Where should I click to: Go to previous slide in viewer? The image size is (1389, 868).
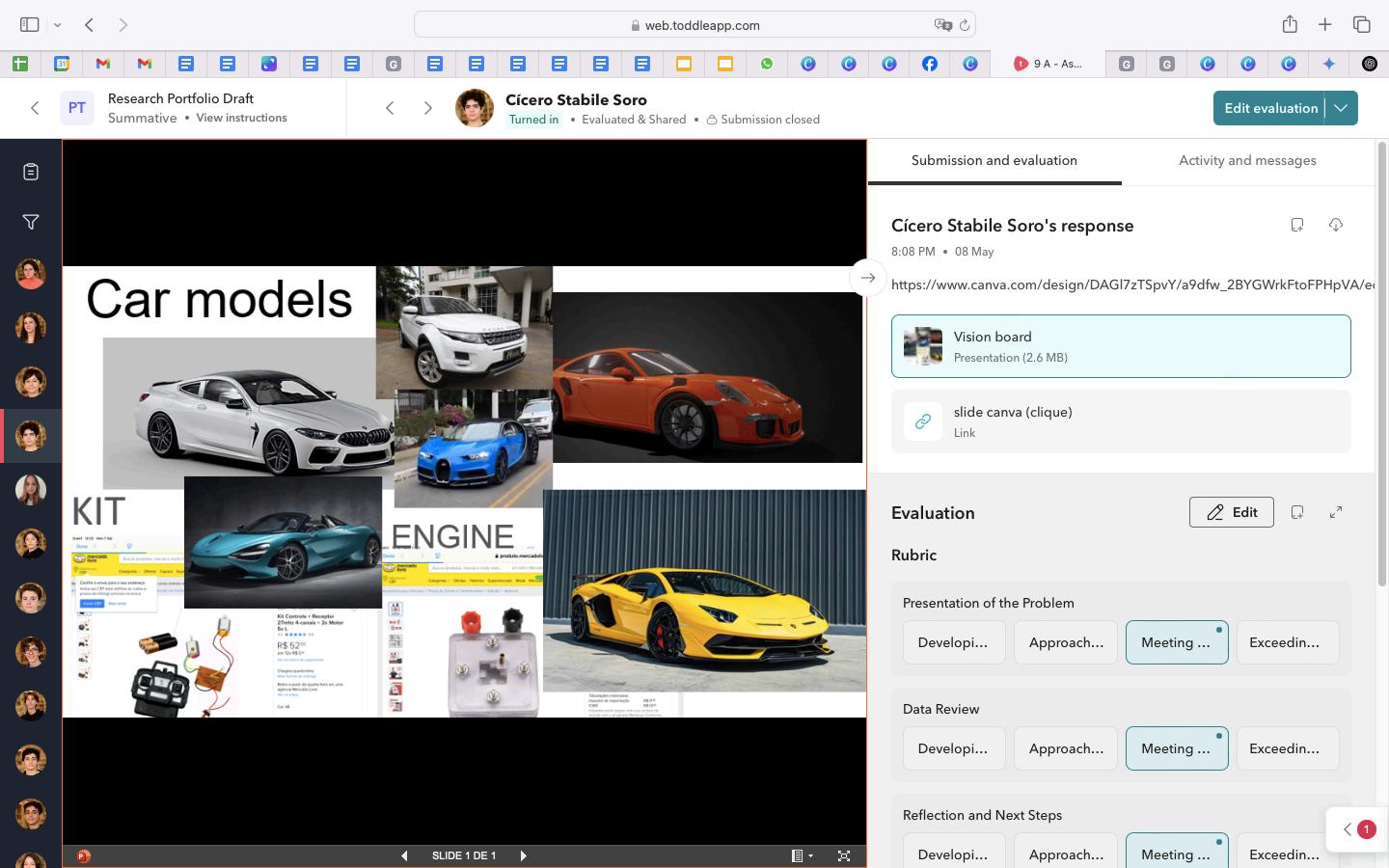coord(404,855)
